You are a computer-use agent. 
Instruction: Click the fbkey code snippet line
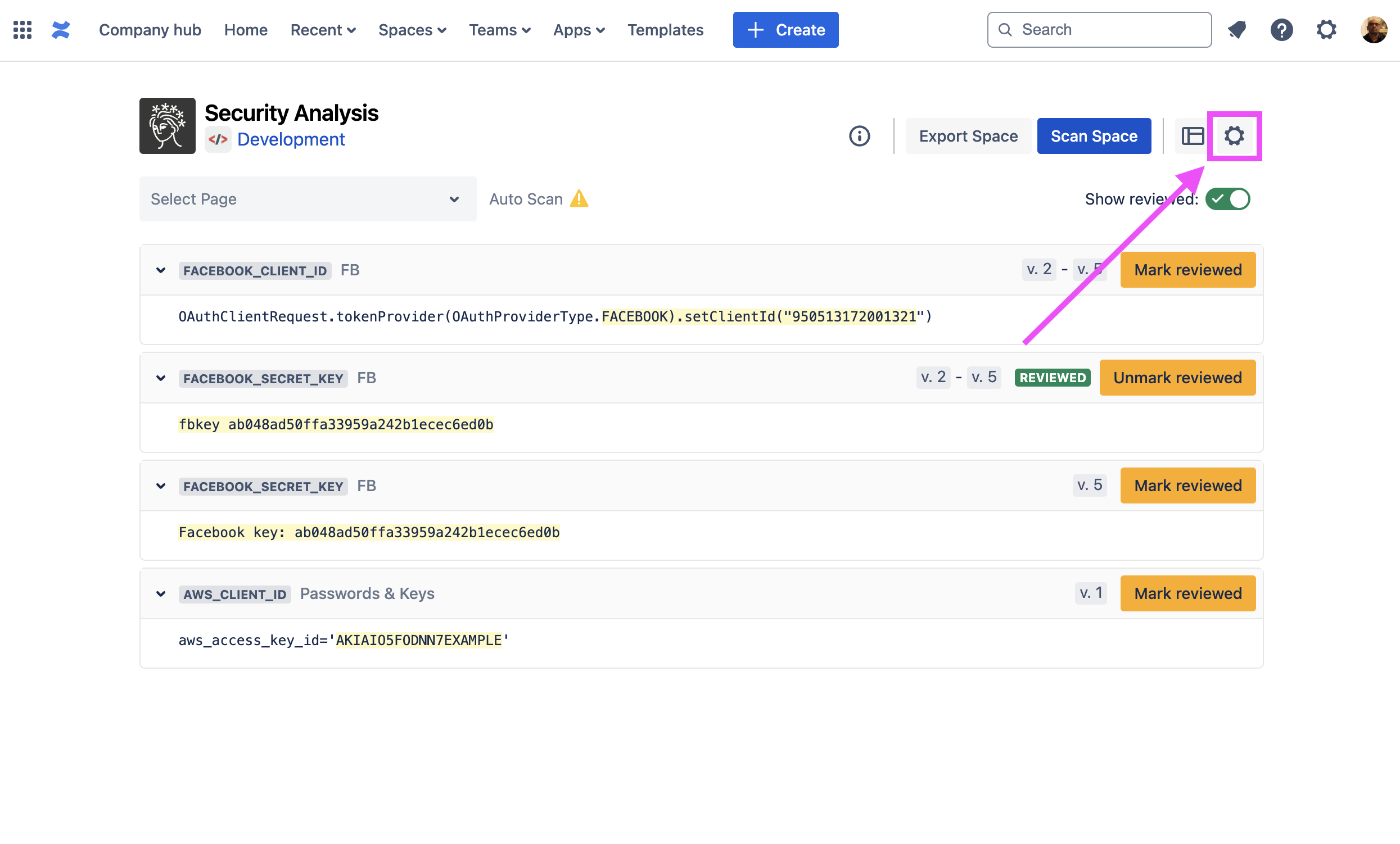coord(336,424)
